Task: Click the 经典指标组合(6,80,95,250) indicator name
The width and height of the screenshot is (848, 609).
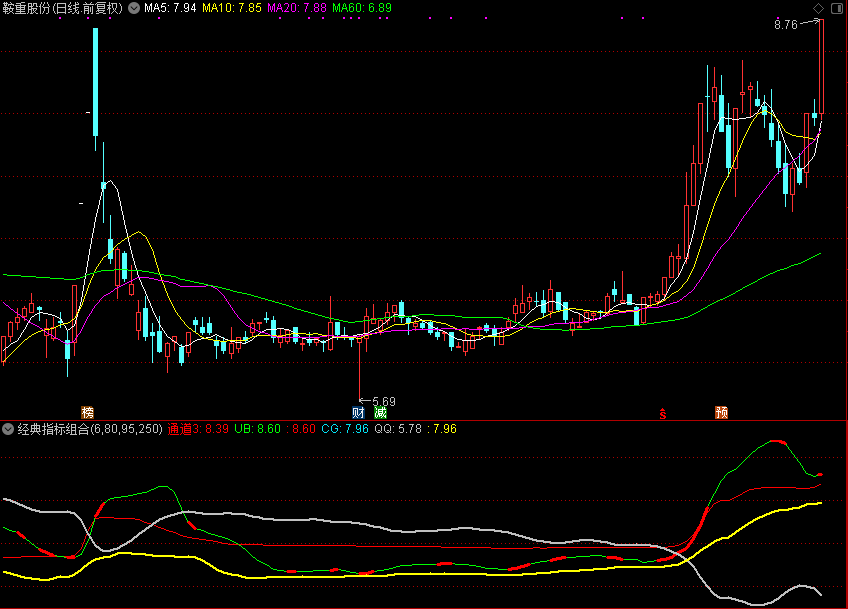Action: point(90,429)
